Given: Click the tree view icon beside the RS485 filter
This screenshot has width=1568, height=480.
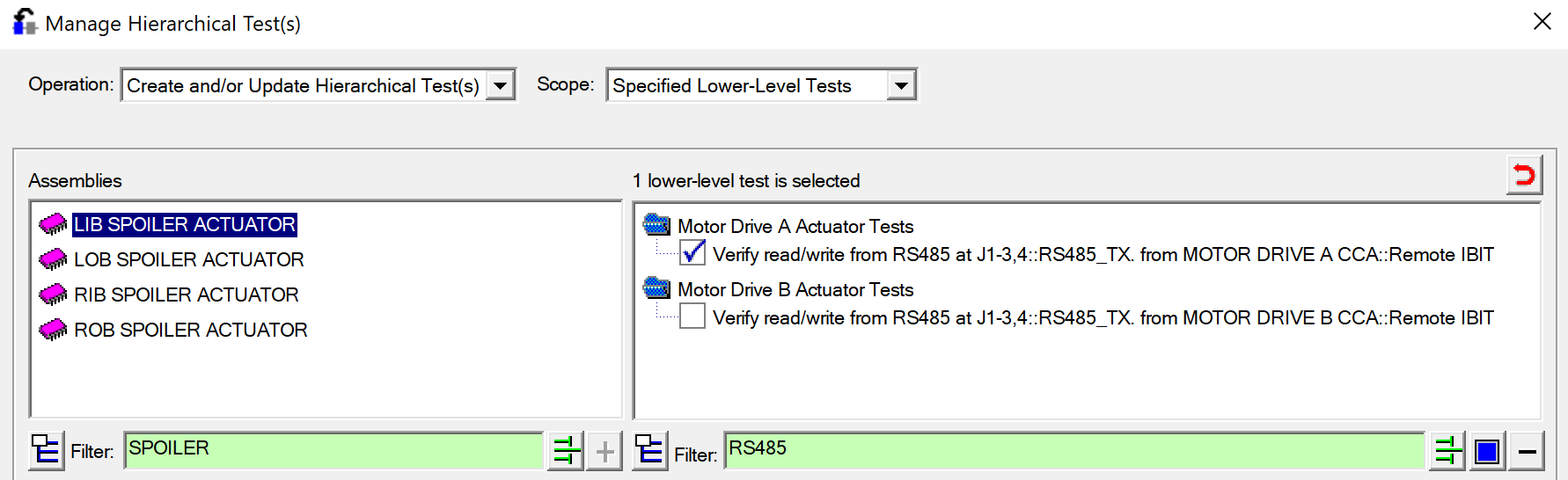Looking at the screenshot, I should click(x=649, y=451).
